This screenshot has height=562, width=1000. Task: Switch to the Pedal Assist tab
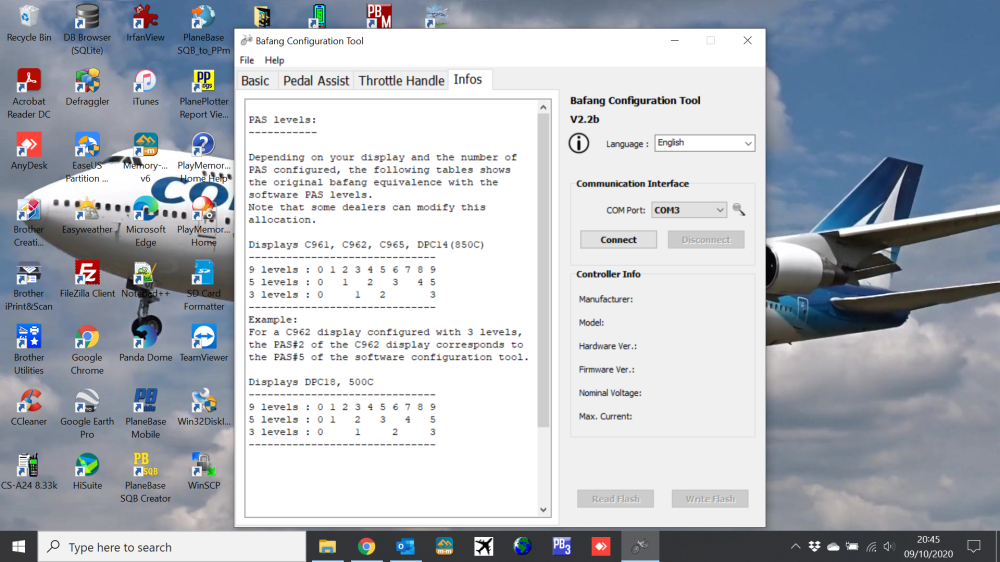pos(316,80)
